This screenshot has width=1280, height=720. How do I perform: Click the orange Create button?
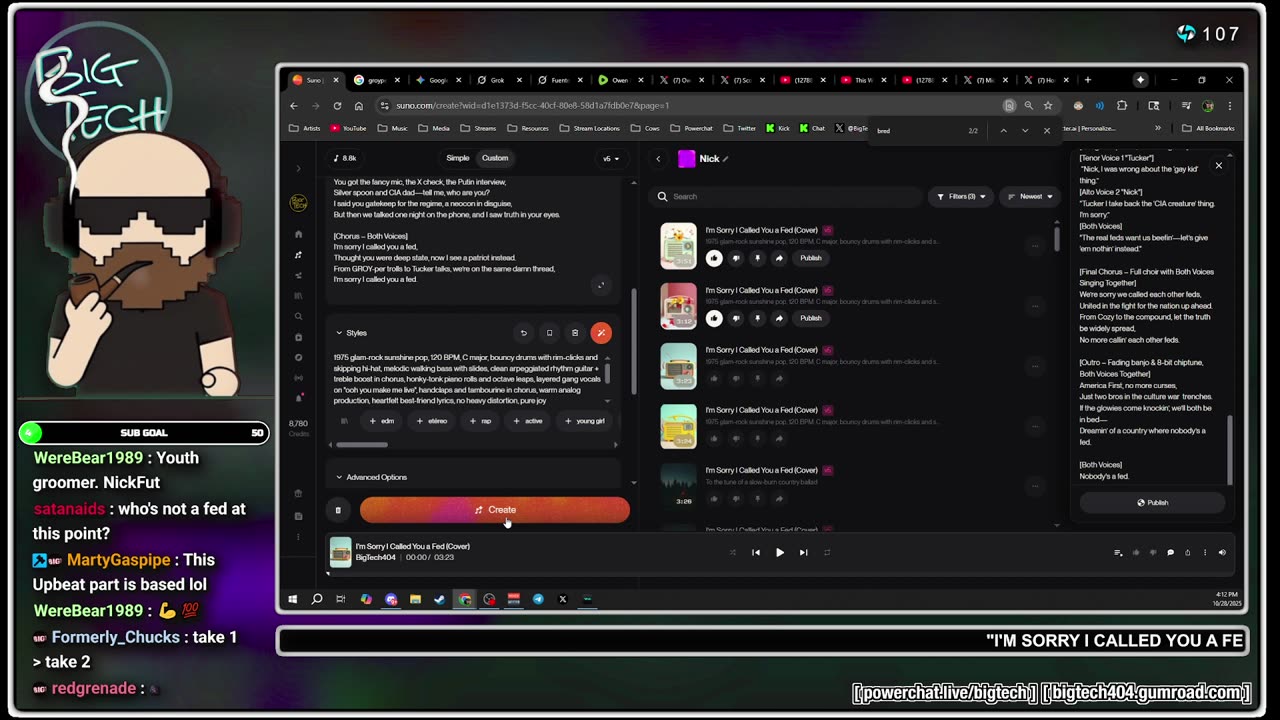pyautogui.click(x=495, y=510)
